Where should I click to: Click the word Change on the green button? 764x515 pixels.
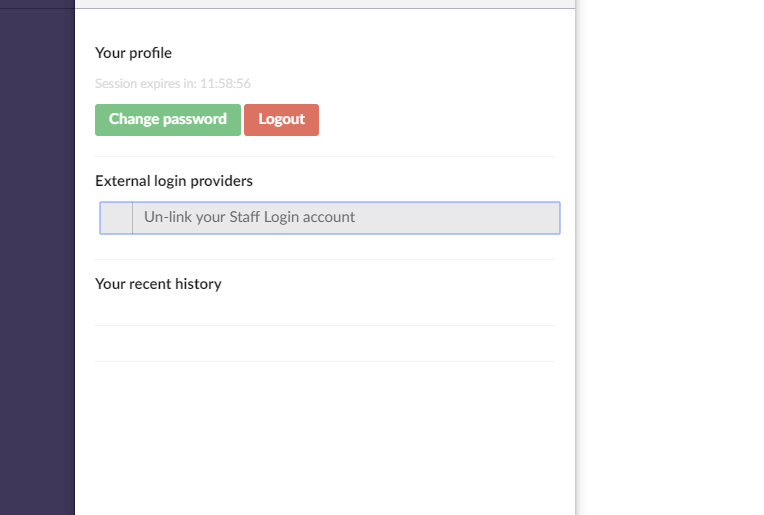(134, 119)
